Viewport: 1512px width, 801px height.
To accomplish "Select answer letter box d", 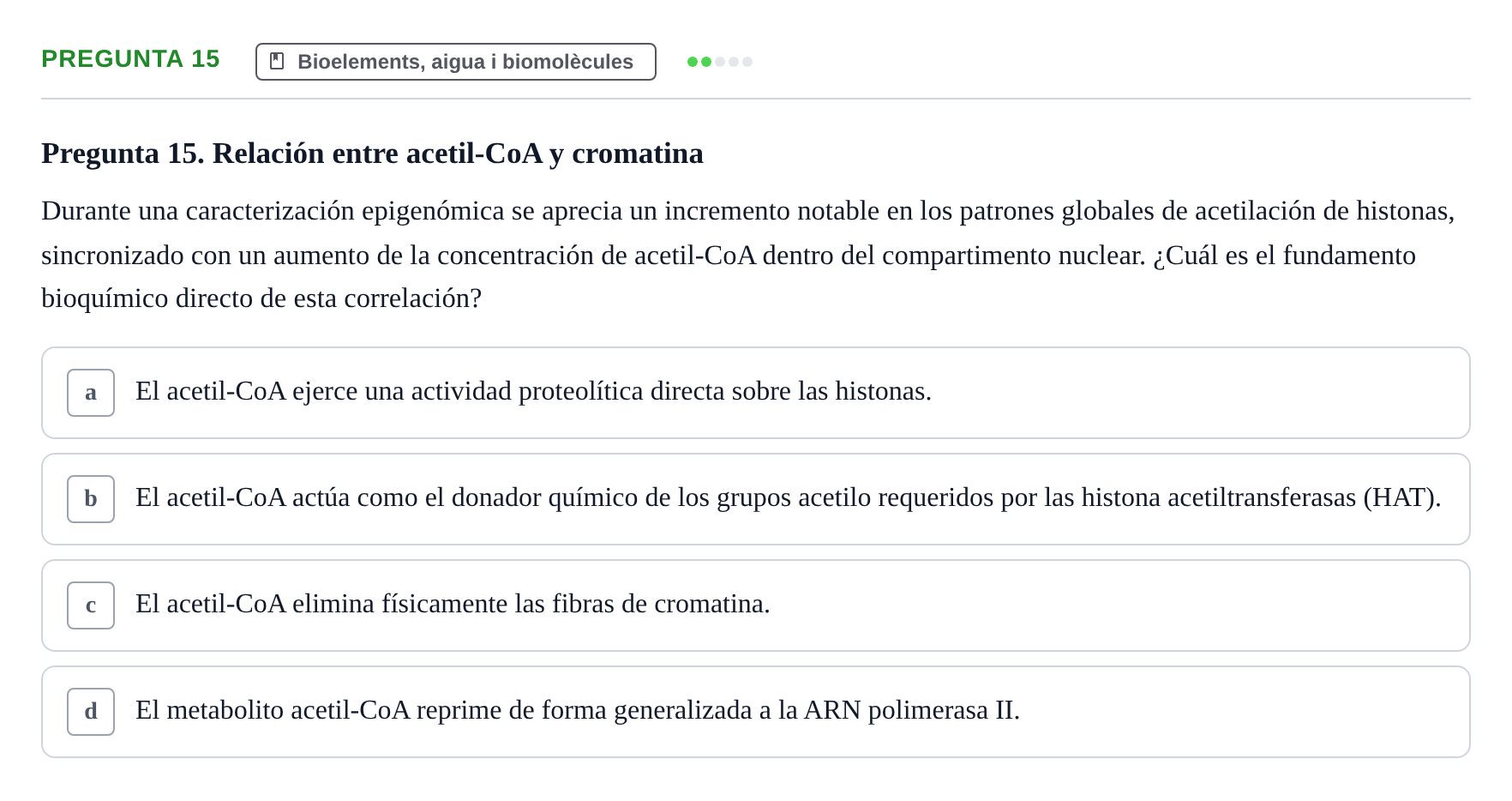I will coord(91,712).
